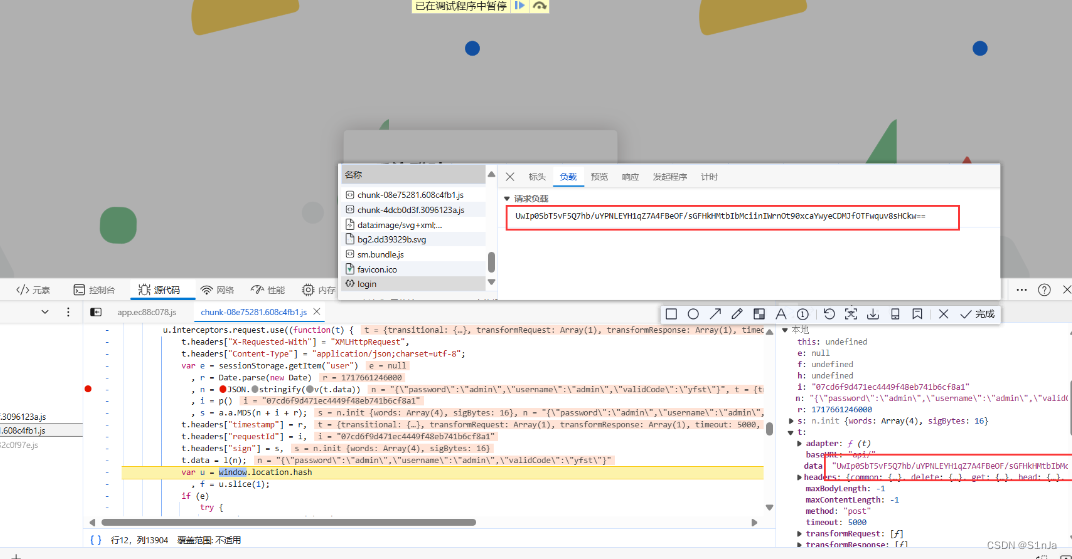Click code editor horizontal scrollbar thumb
Screen dimensions: 1072x559
[288, 523]
